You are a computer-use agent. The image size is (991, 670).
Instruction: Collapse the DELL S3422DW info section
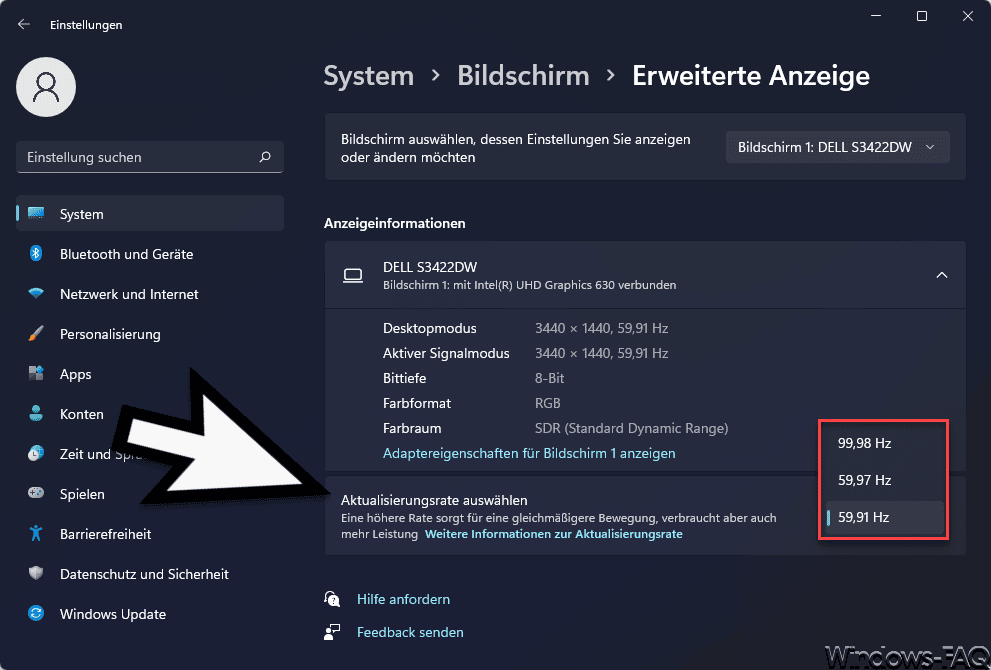tap(942, 275)
